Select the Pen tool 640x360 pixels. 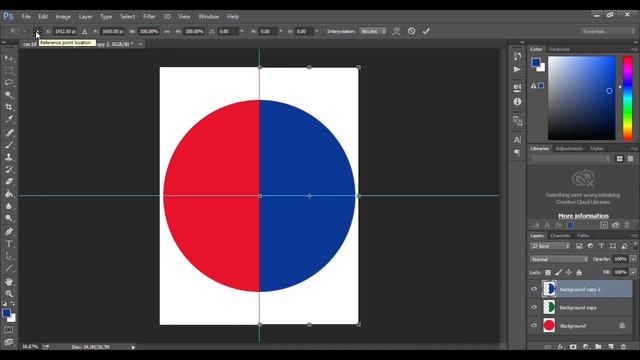pyautogui.click(x=9, y=231)
